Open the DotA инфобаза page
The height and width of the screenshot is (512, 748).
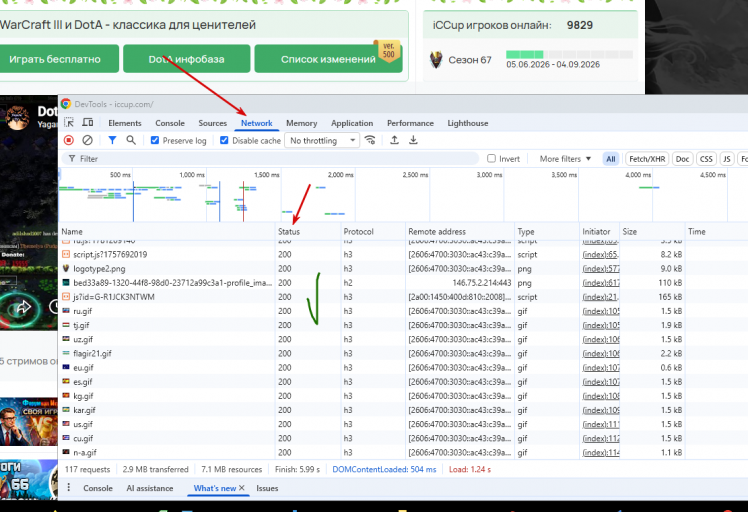(x=187, y=59)
